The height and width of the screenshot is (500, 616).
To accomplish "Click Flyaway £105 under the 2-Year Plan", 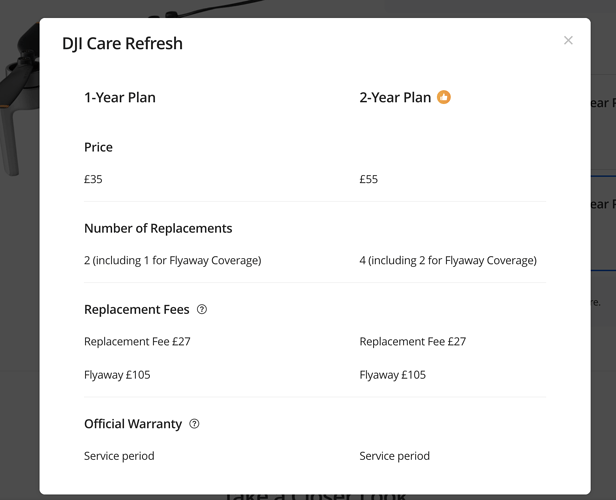I will 392,375.
